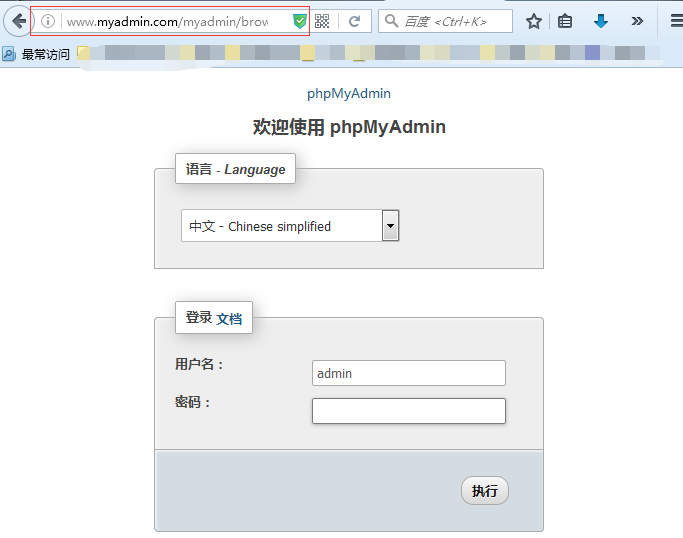Open downloads with the blue arrow icon
The width and height of the screenshot is (683, 538).
point(601,21)
